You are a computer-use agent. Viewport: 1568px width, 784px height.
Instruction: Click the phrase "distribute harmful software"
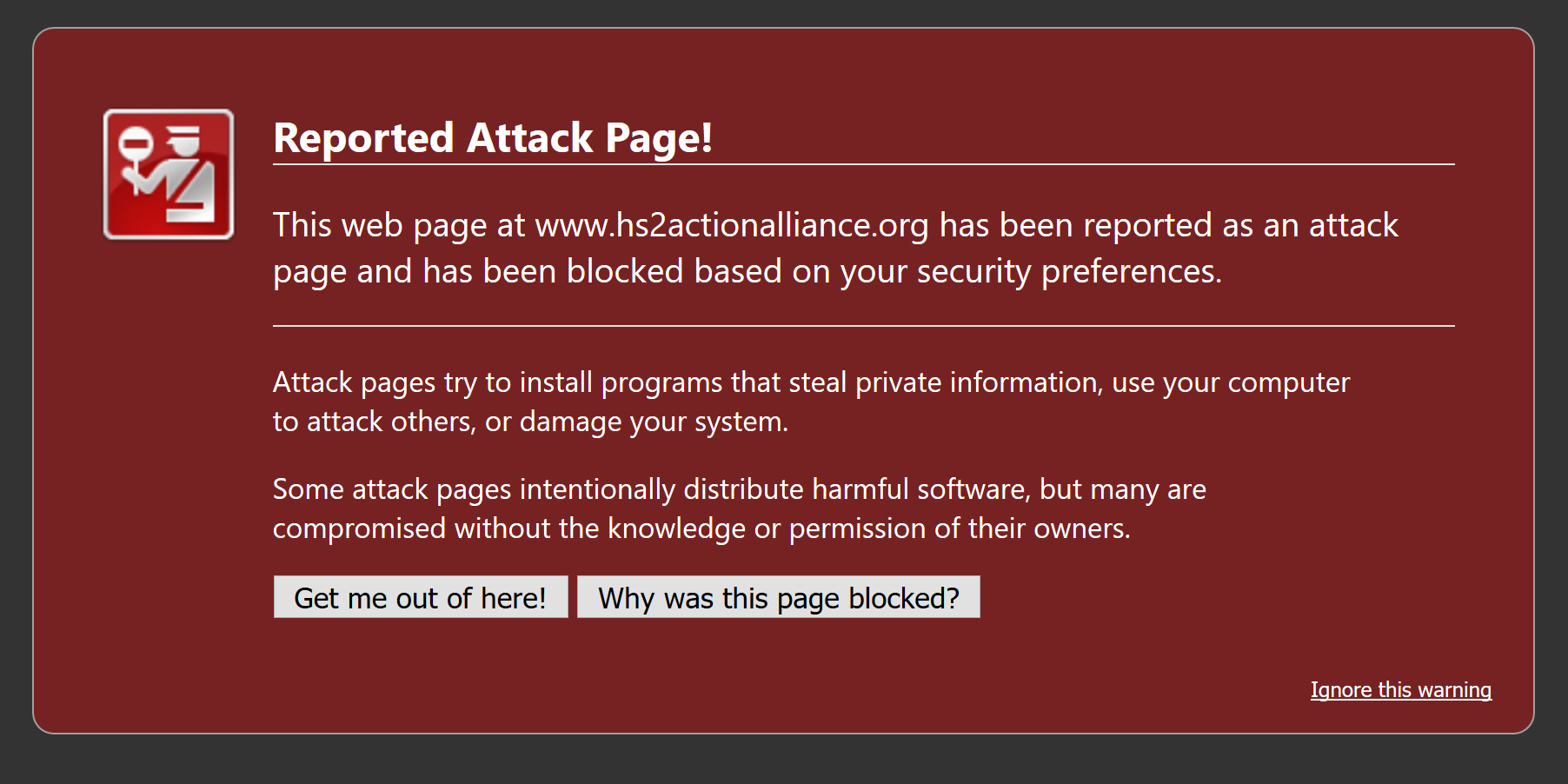point(856,489)
